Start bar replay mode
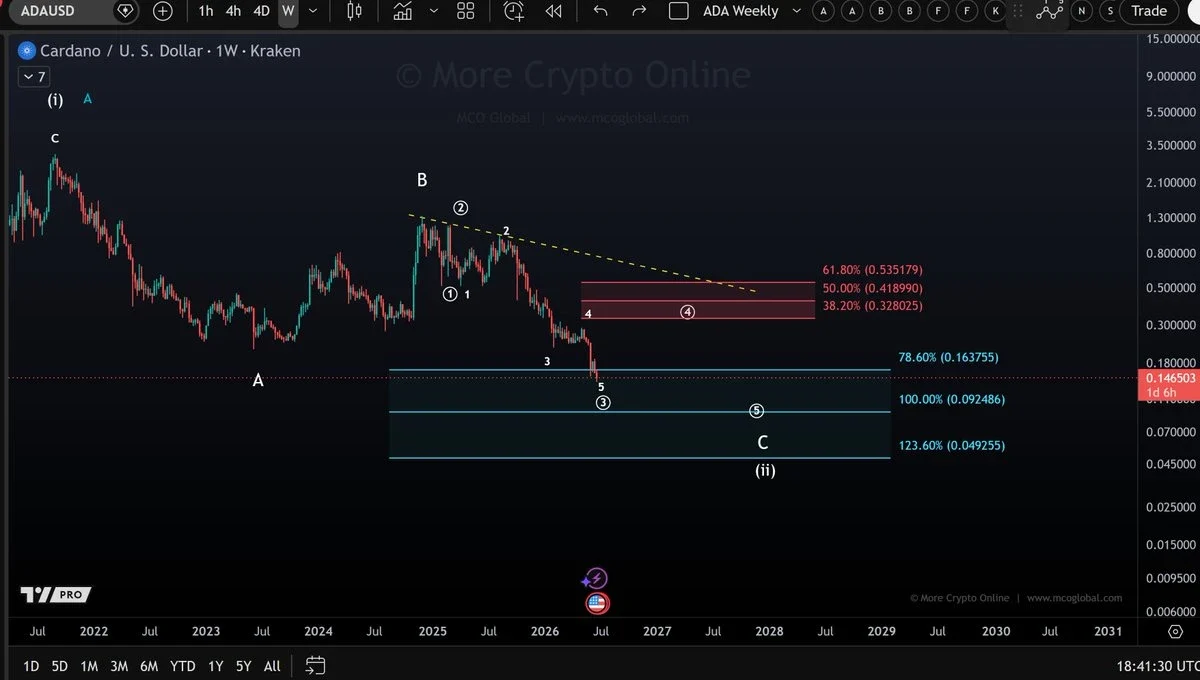This screenshot has height=680, width=1200. tap(553, 11)
